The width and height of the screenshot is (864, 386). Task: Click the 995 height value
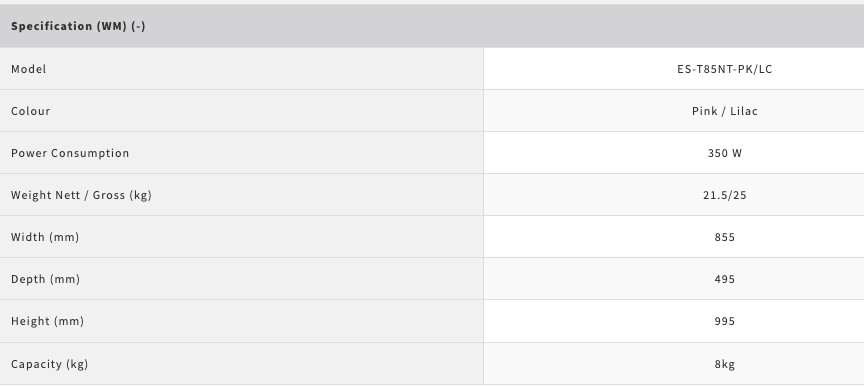[x=725, y=320]
